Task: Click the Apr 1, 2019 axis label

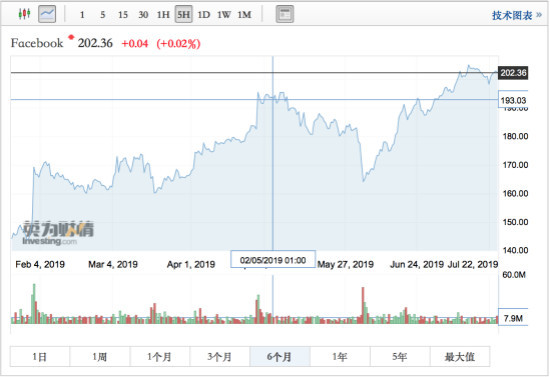Action: 191,264
